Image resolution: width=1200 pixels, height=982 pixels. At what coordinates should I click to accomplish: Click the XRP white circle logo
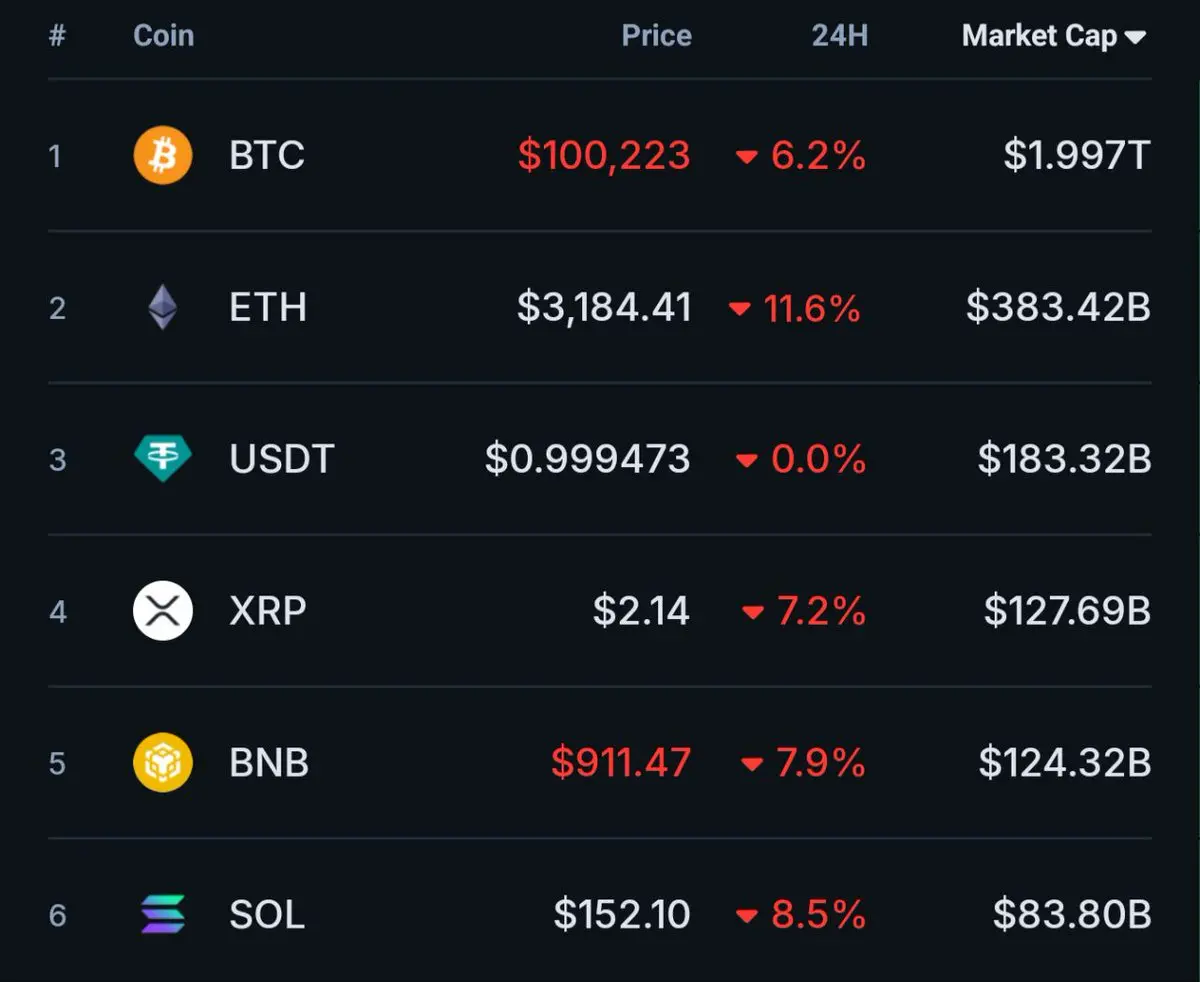coord(163,610)
